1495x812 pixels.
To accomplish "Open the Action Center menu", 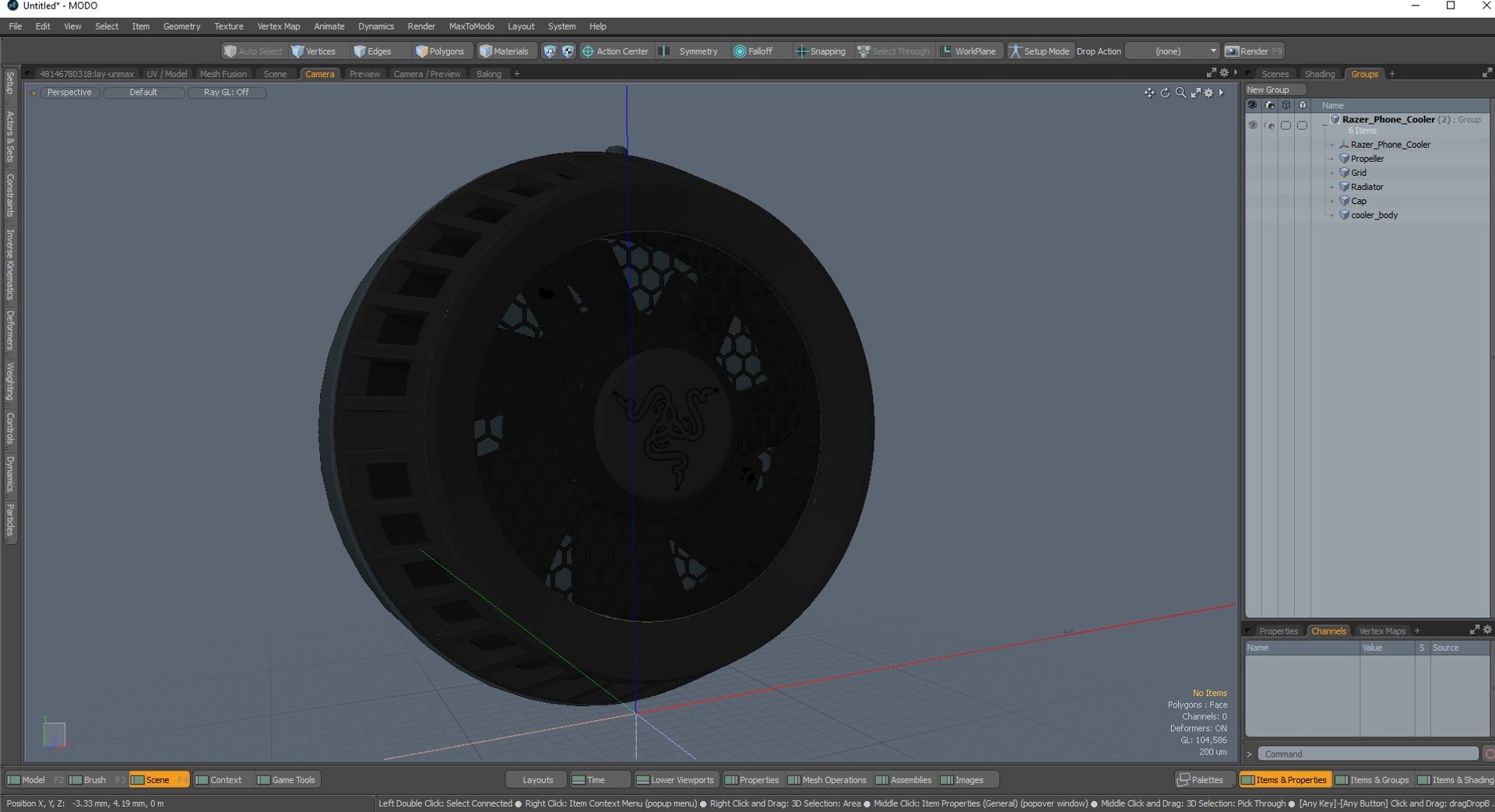I will pyautogui.click(x=615, y=51).
